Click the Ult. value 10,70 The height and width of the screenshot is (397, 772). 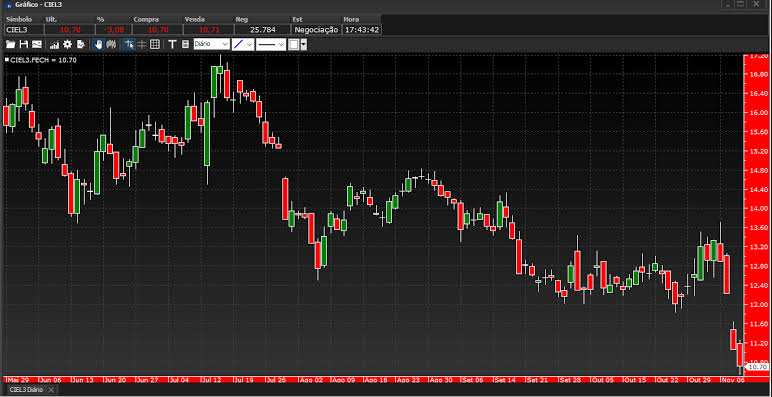69,30
